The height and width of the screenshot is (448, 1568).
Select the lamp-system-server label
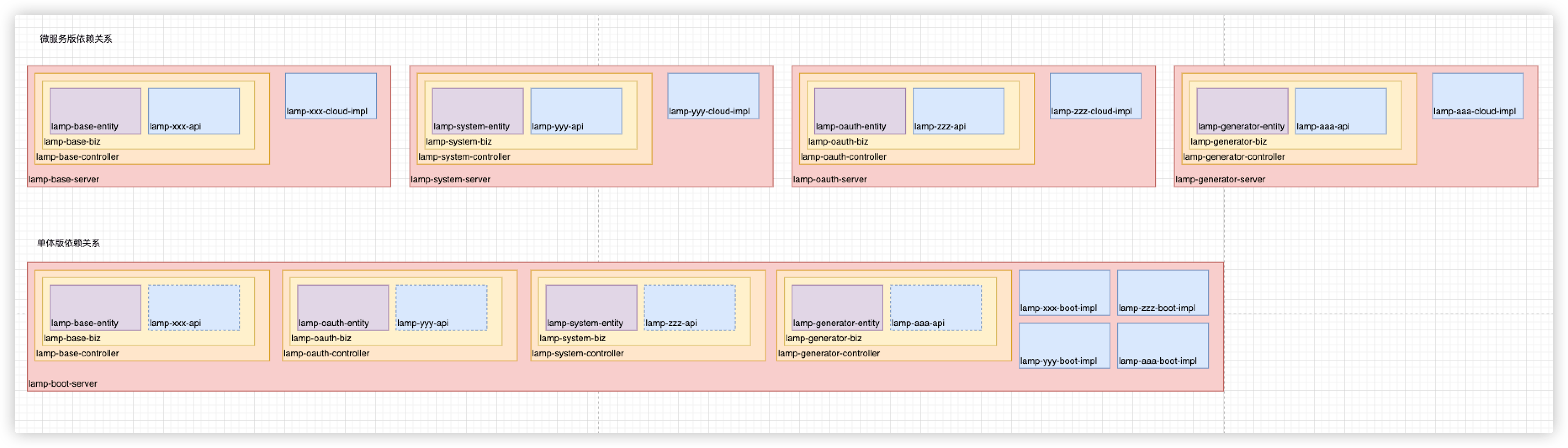(450, 179)
